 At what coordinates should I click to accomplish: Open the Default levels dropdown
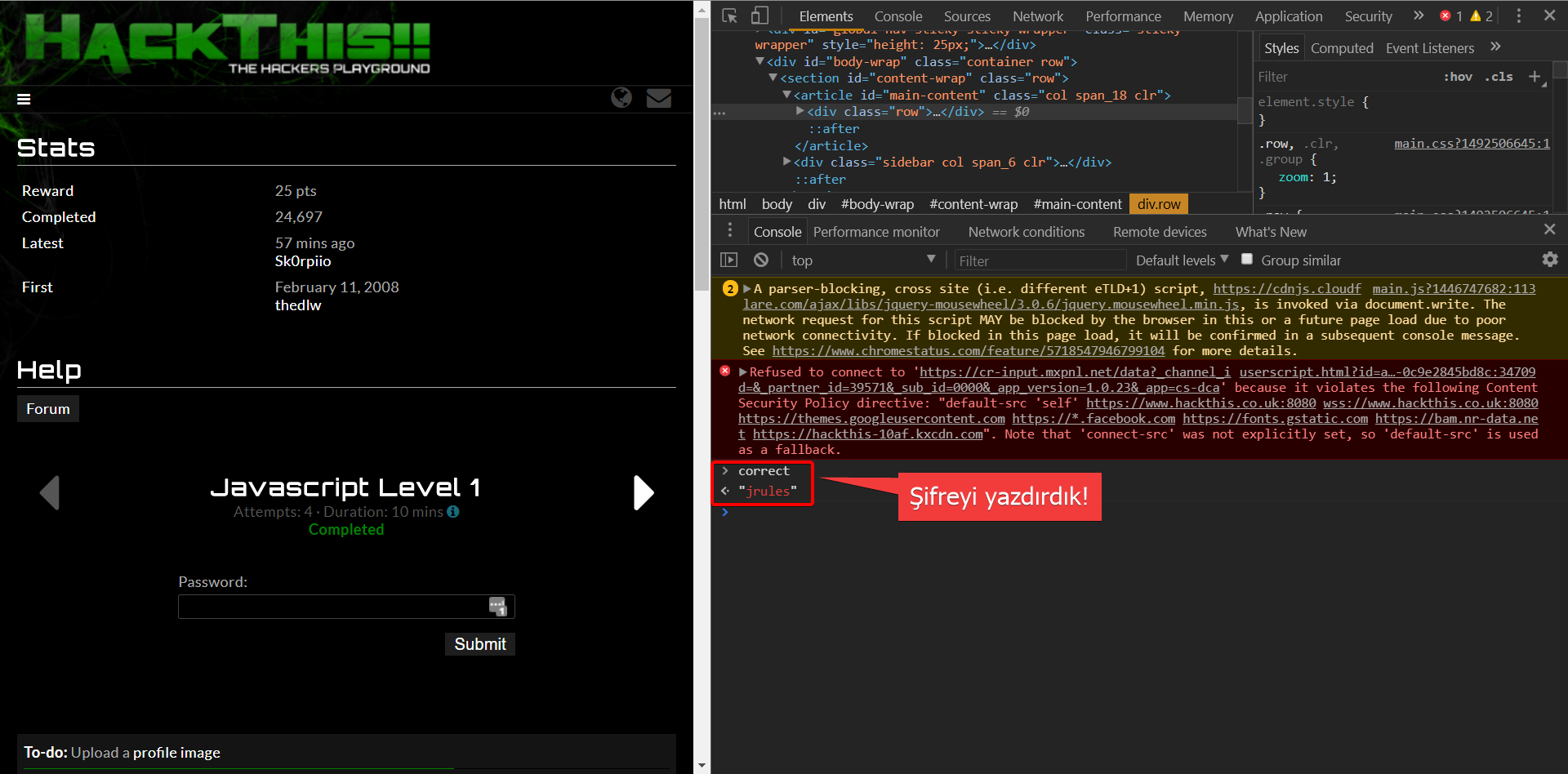tap(1182, 260)
